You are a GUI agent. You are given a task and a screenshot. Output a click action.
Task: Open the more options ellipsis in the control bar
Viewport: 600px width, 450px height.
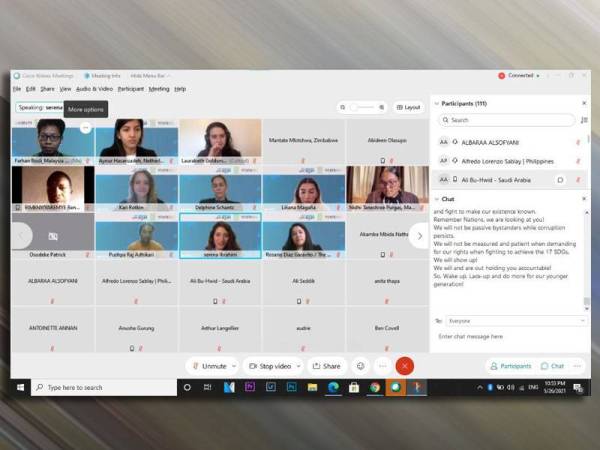point(381,366)
